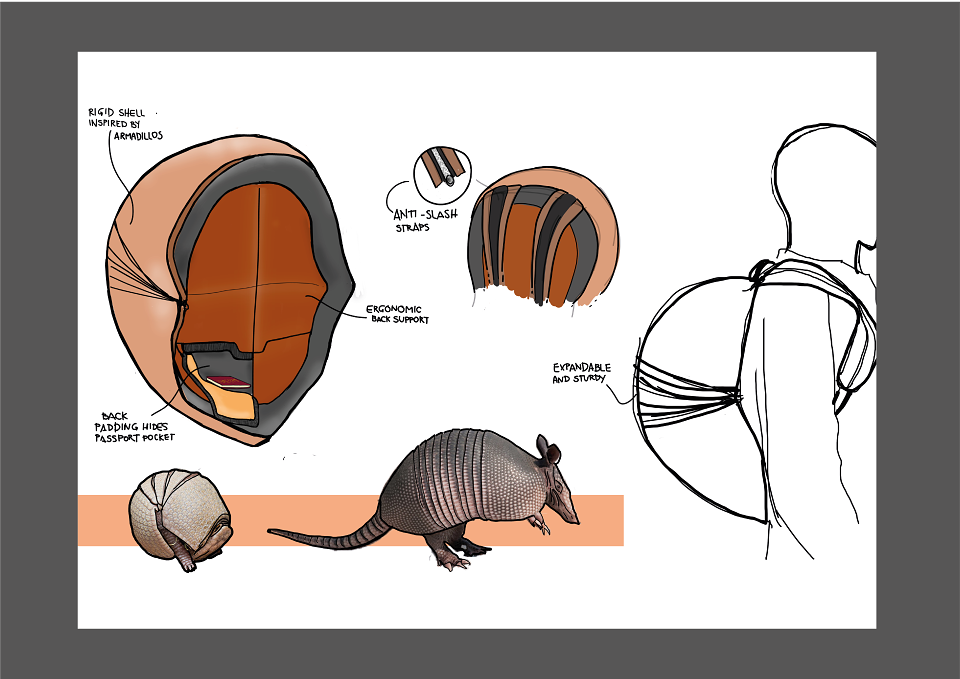Click the walking armadillo's long tail
960x679 pixels.
coord(328,534)
